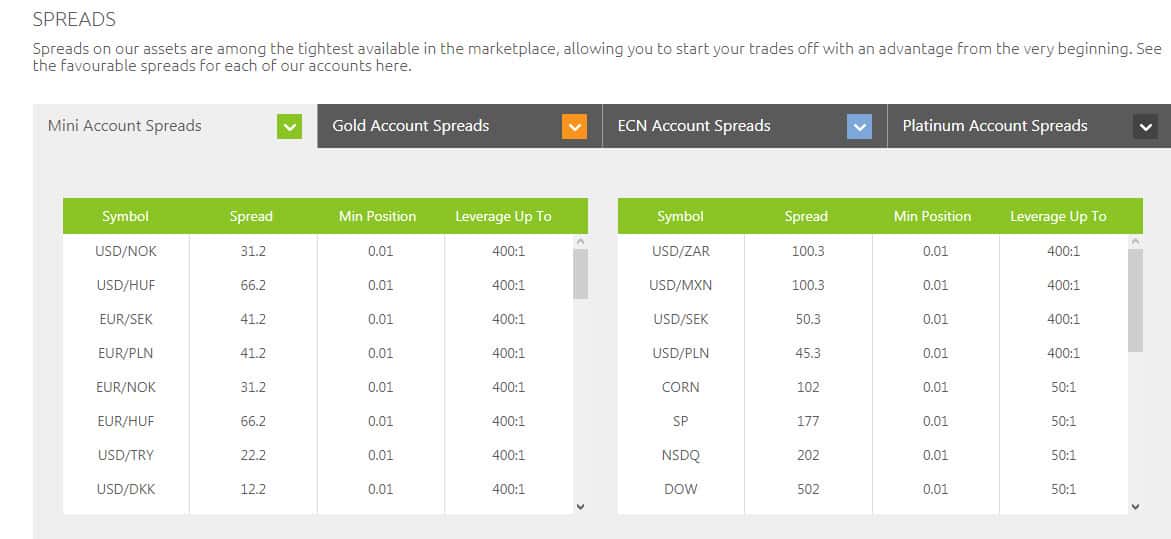Click the CORN symbol cell
Image resolution: width=1171 pixels, height=539 pixels.
(x=681, y=387)
